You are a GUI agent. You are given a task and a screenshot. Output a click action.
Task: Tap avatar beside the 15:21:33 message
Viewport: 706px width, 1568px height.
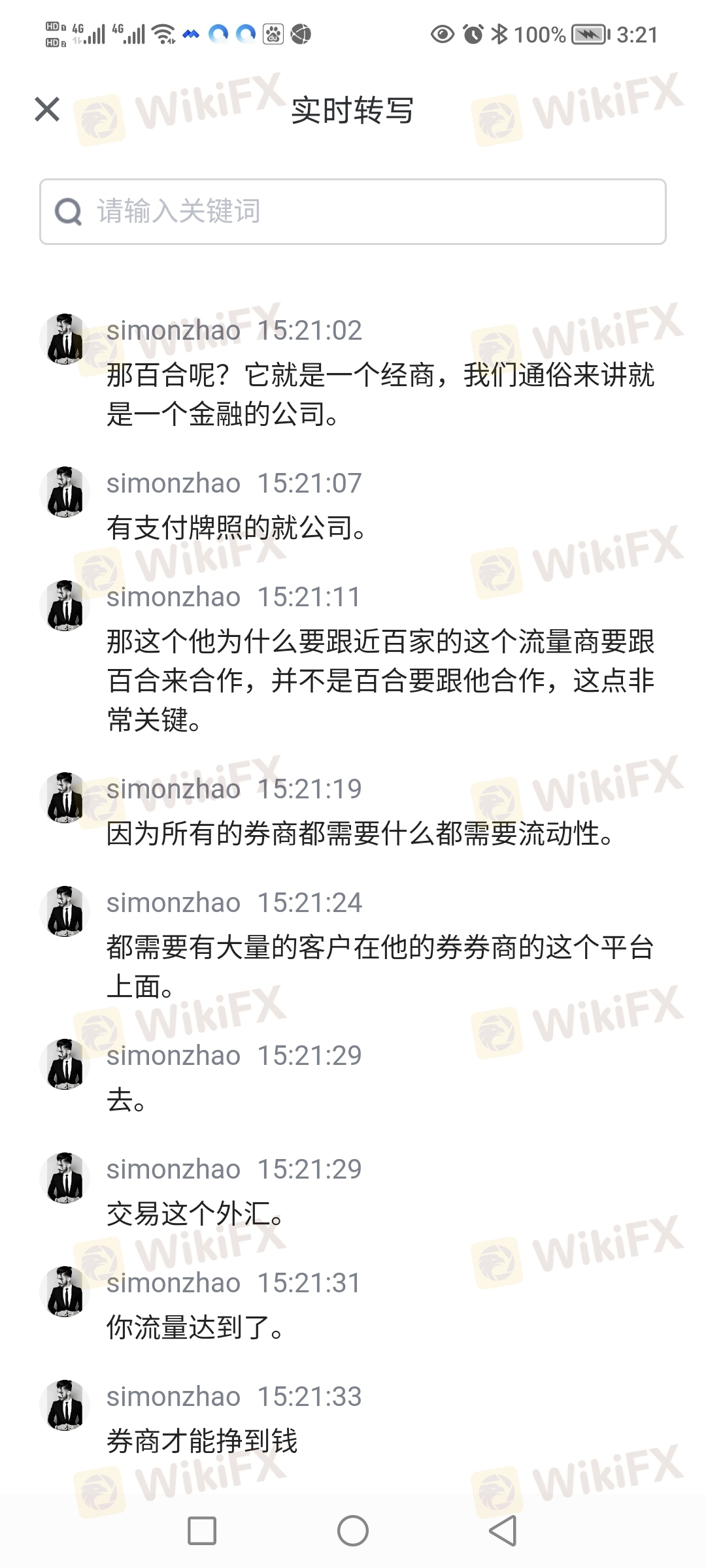(64, 1405)
